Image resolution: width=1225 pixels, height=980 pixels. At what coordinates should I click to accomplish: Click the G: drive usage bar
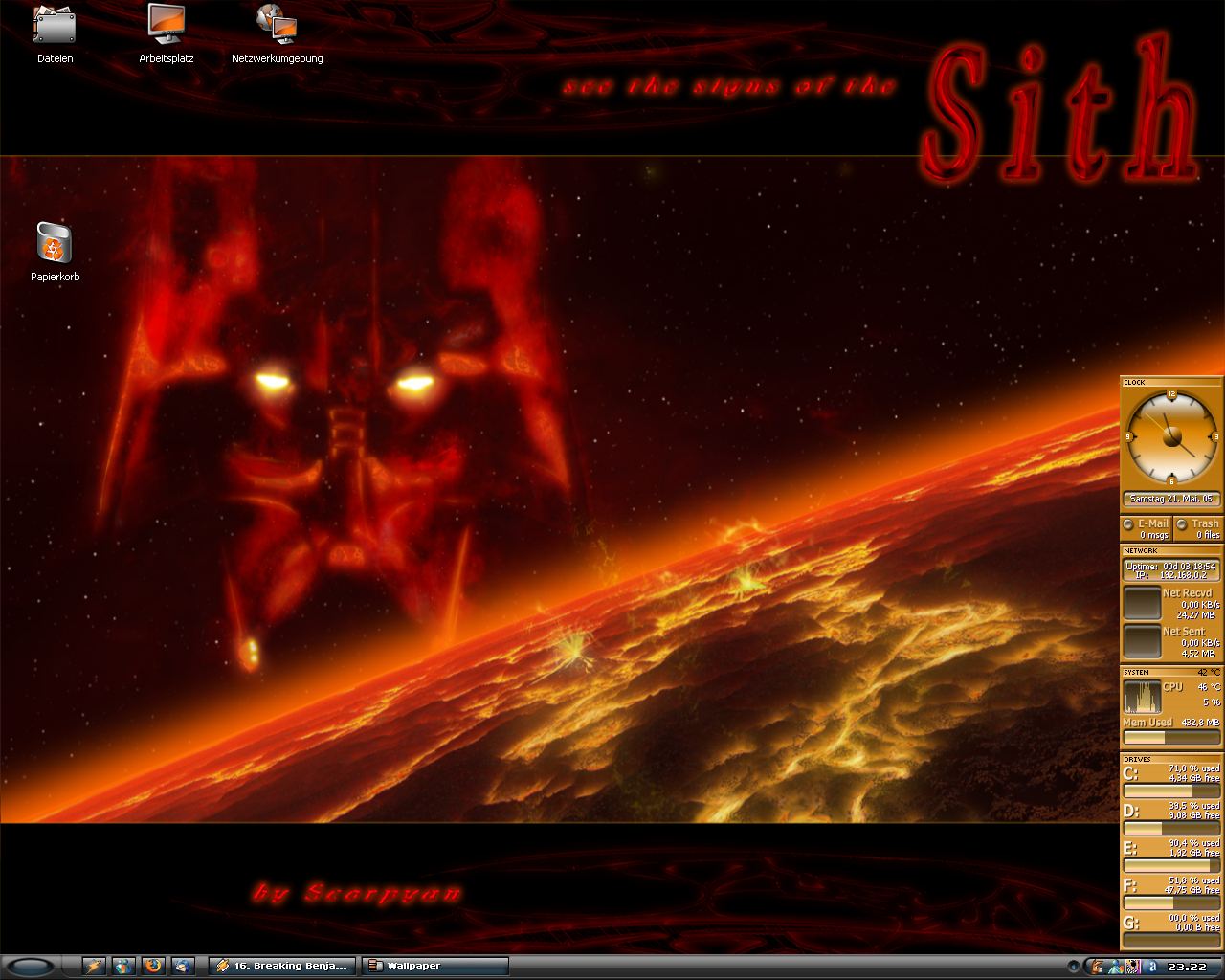(x=1172, y=940)
